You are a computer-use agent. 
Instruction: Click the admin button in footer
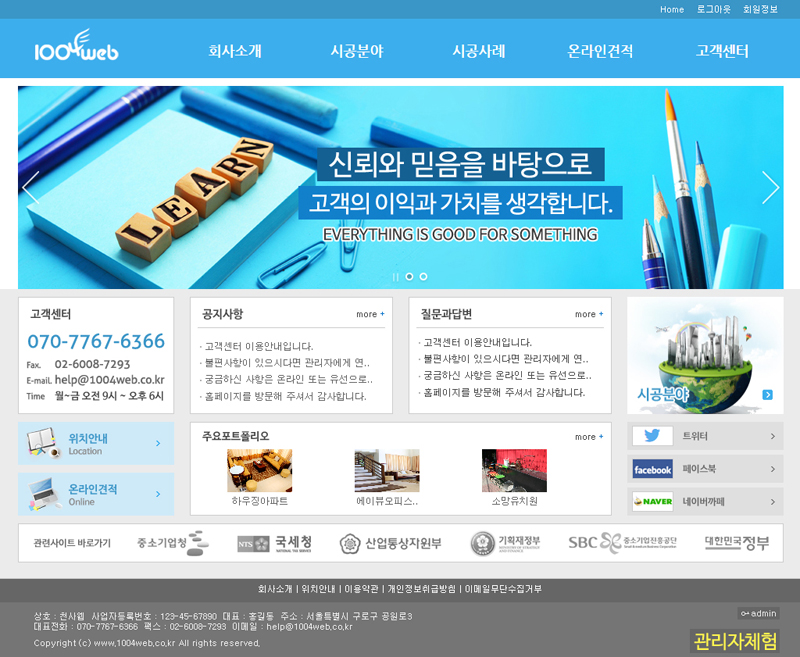(758, 613)
